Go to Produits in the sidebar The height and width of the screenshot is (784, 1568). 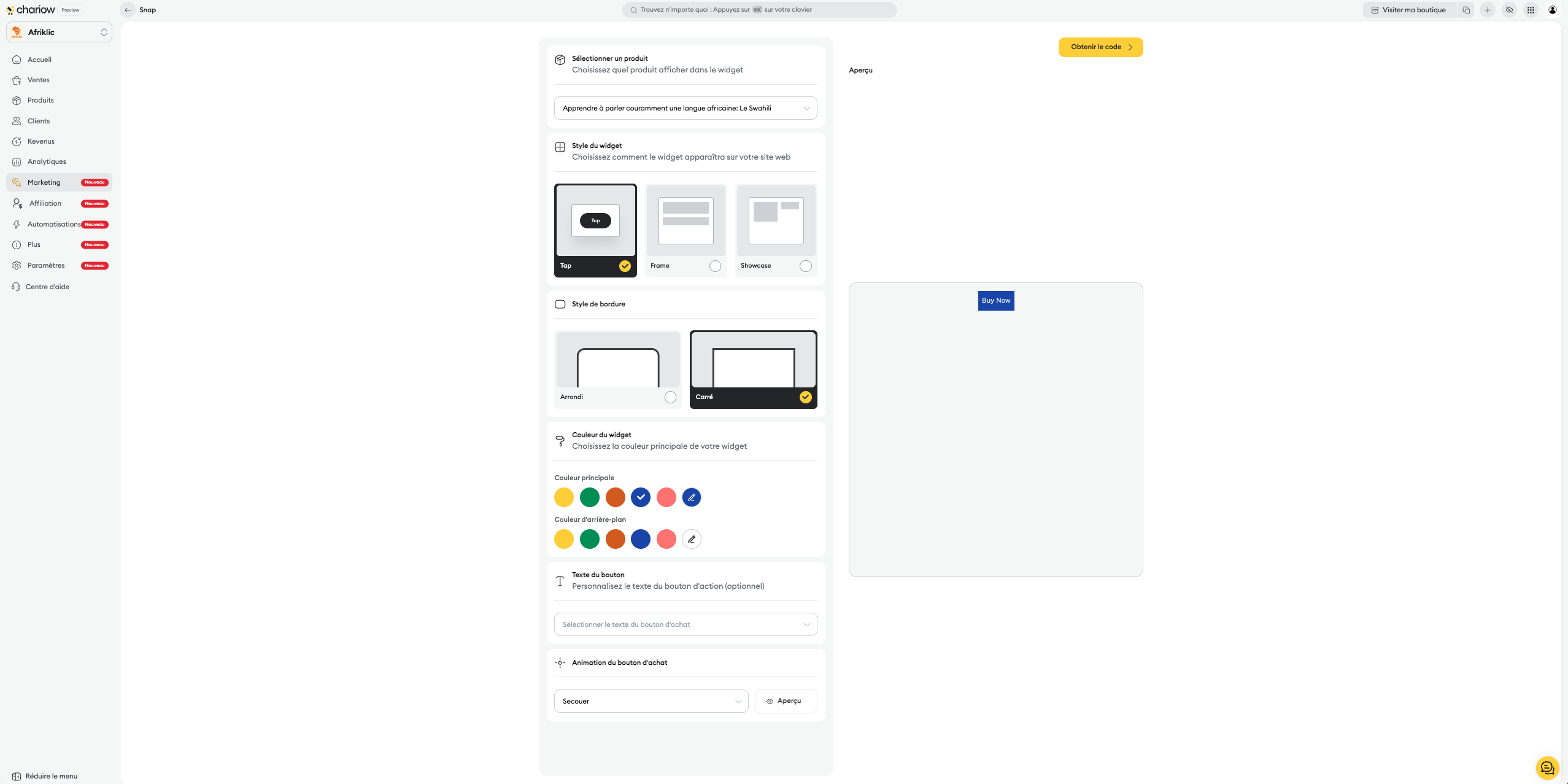click(41, 100)
